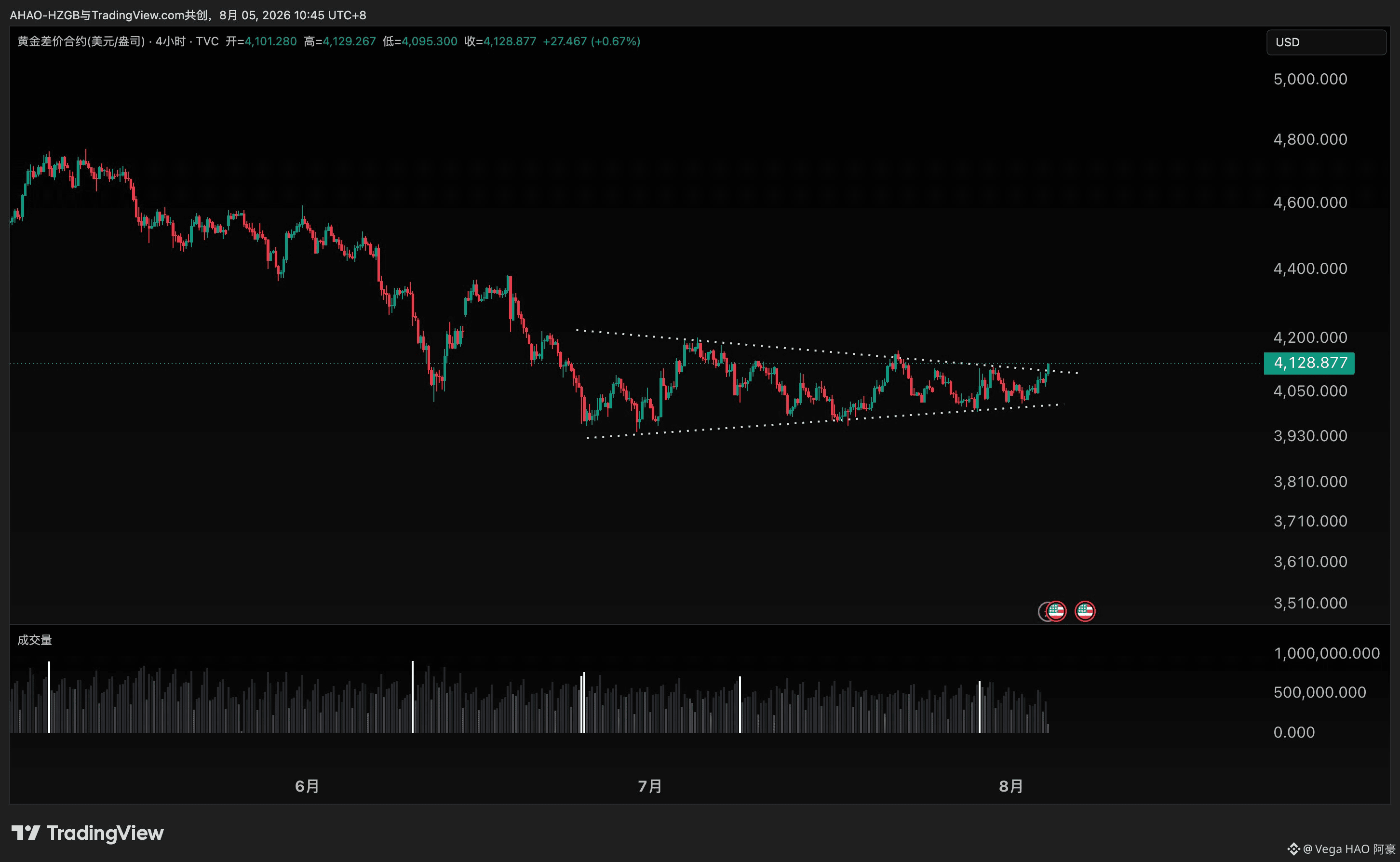This screenshot has width=1400, height=862.
Task: Click the low value 低=4,095.300
Action: click(420, 41)
